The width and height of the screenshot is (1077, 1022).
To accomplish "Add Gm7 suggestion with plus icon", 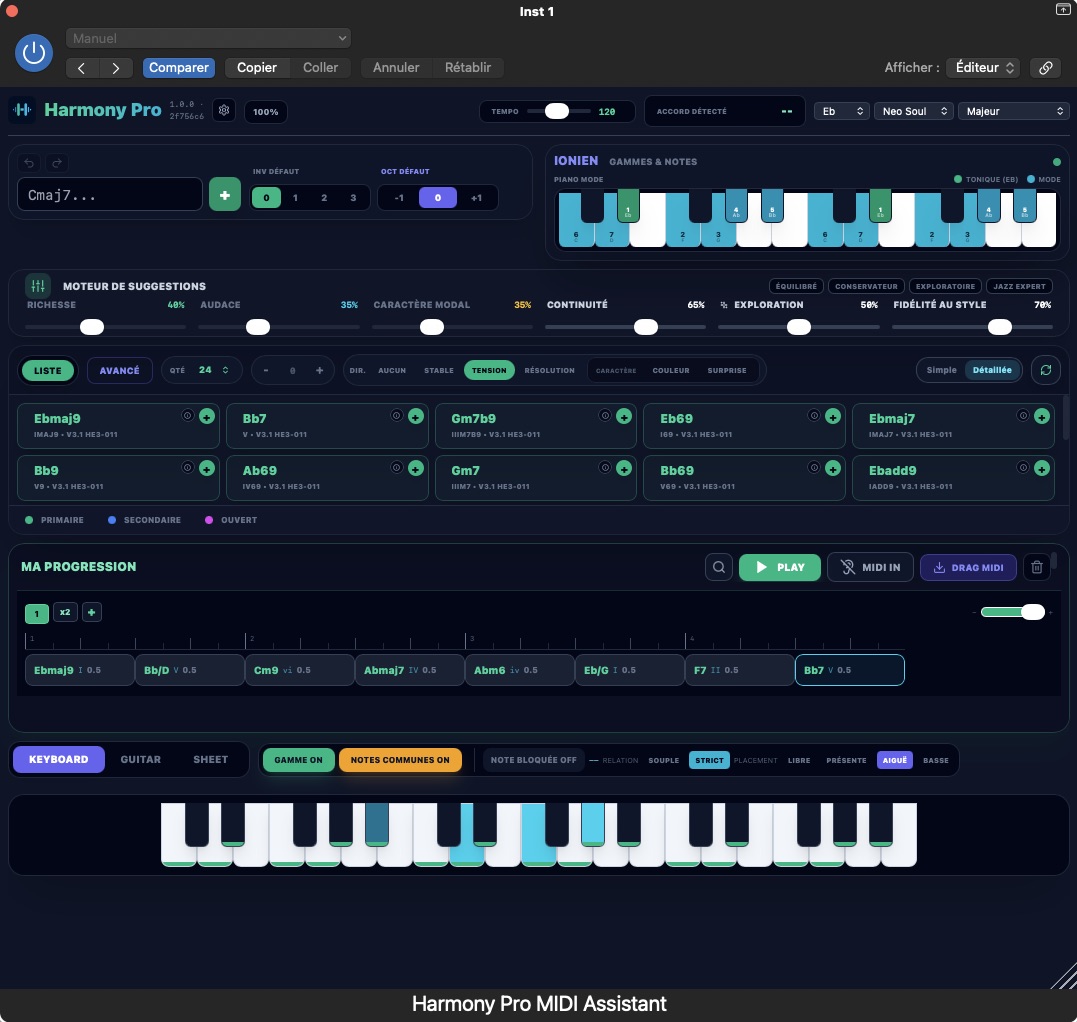I will click(x=624, y=468).
